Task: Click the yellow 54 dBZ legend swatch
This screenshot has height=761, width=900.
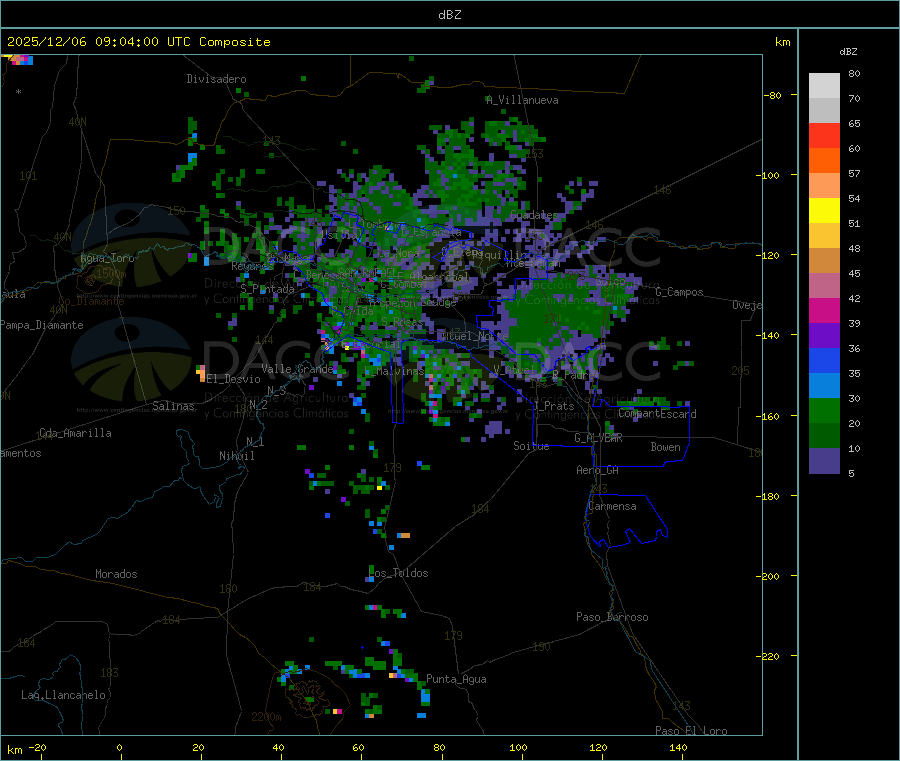Action: (x=824, y=211)
